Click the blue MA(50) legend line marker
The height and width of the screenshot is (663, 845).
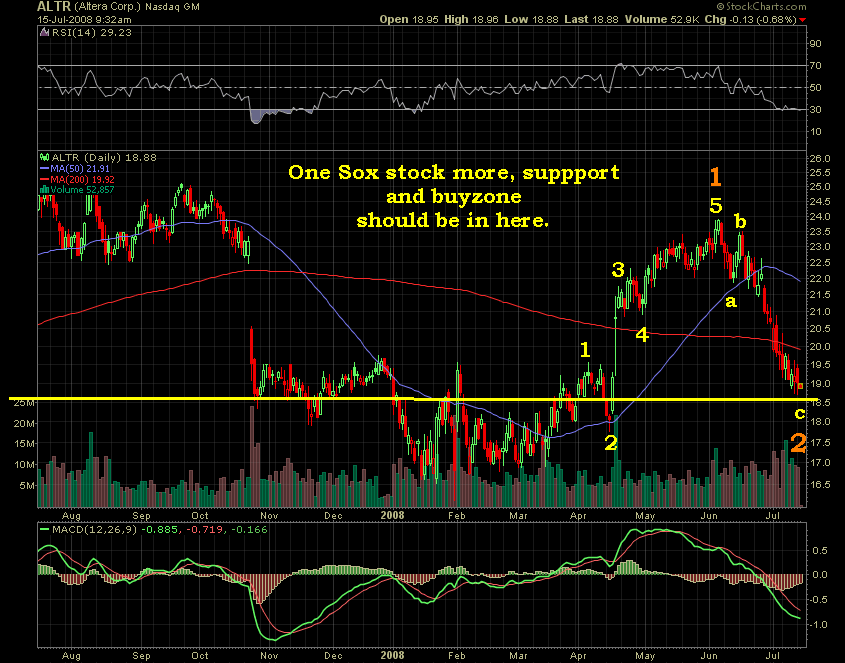pos(45,169)
